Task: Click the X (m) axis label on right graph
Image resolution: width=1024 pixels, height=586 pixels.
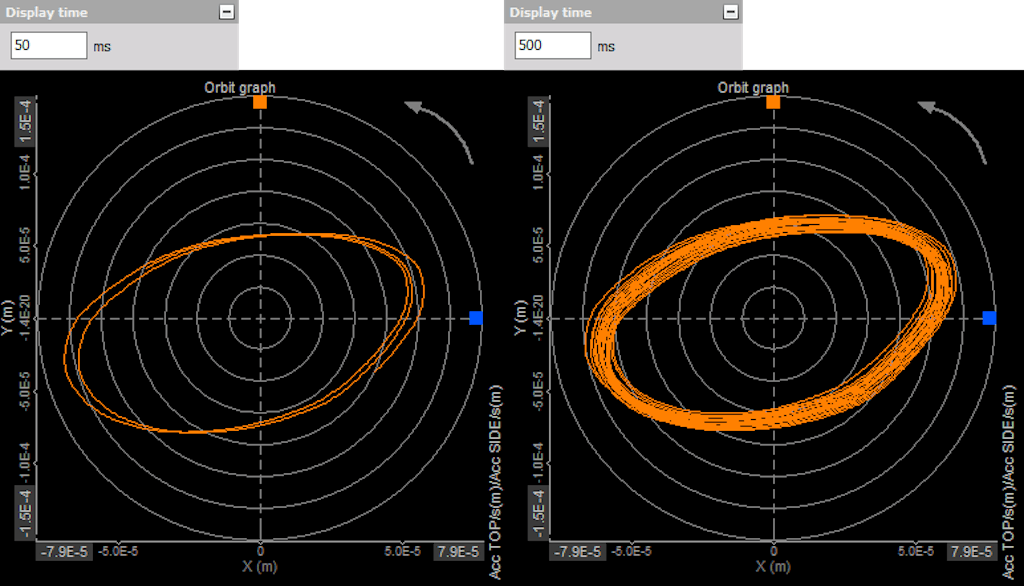Action: pos(773,566)
